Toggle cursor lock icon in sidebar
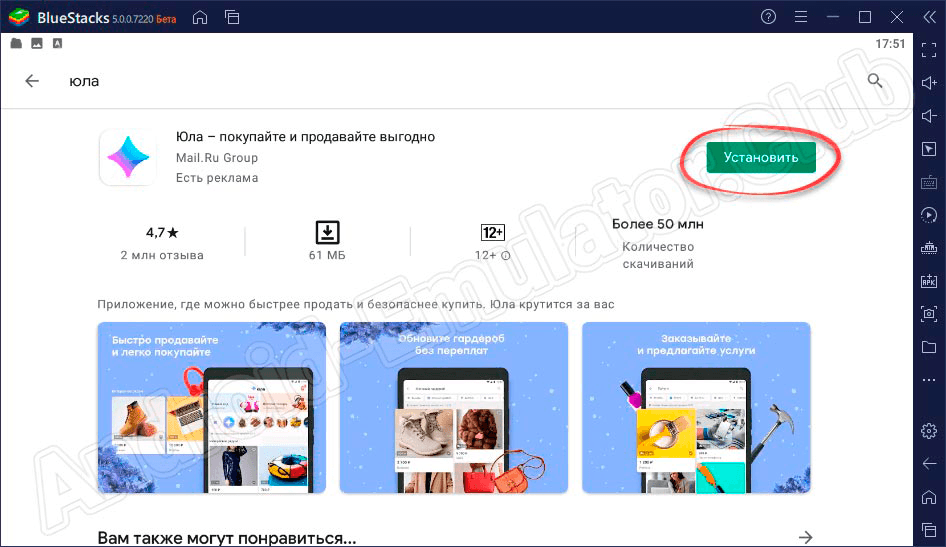The image size is (946, 547). [x=929, y=149]
